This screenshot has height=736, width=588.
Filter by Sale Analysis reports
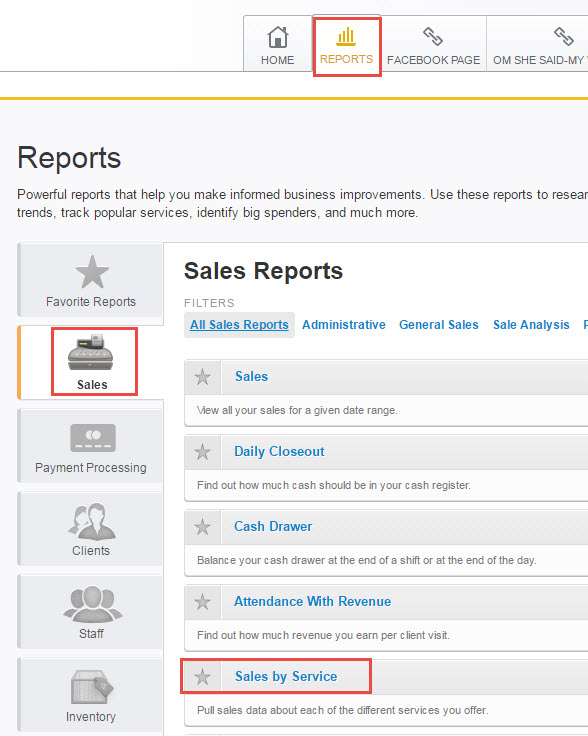coord(531,325)
